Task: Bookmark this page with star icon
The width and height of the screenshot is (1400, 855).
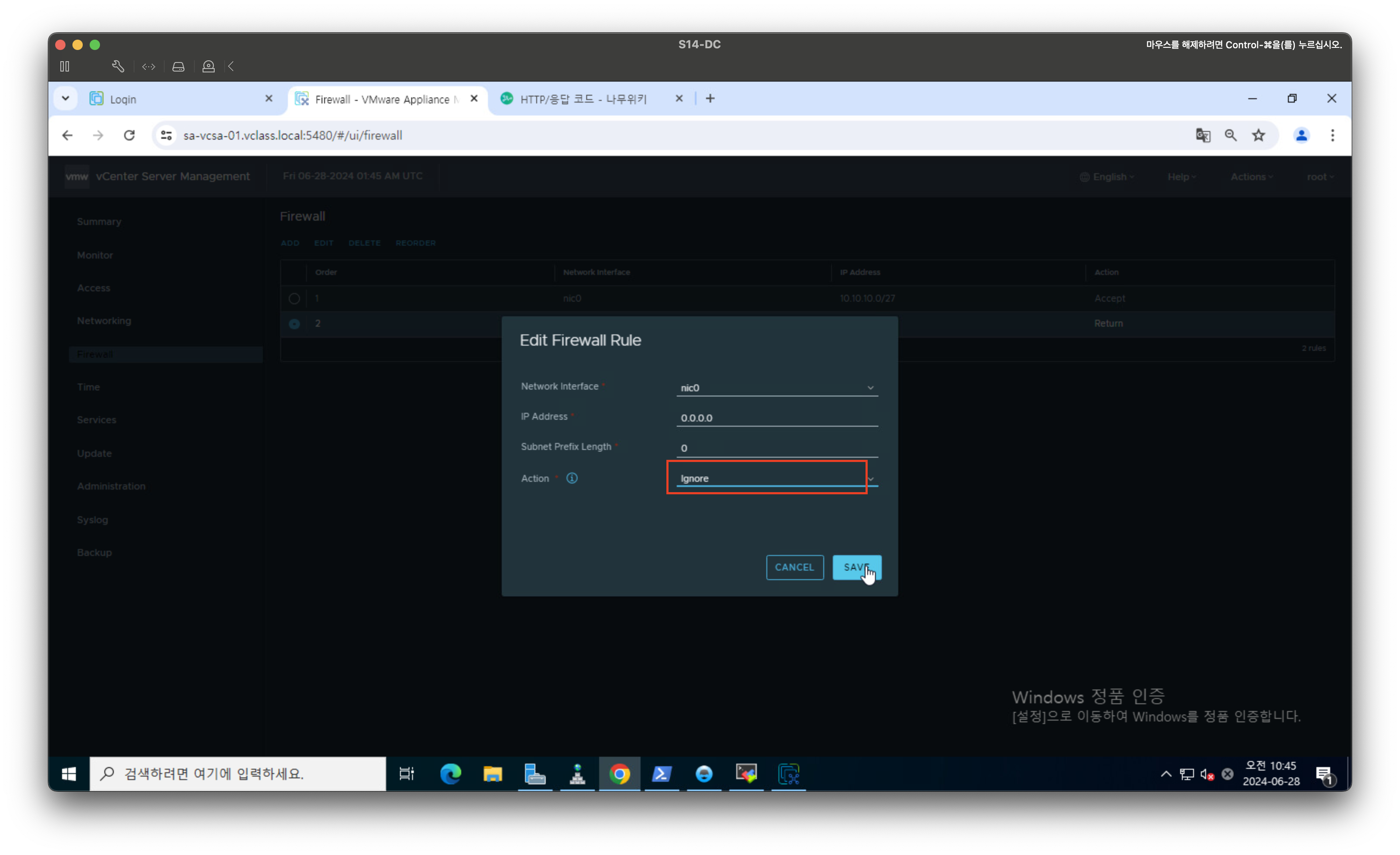Action: pyautogui.click(x=1258, y=135)
